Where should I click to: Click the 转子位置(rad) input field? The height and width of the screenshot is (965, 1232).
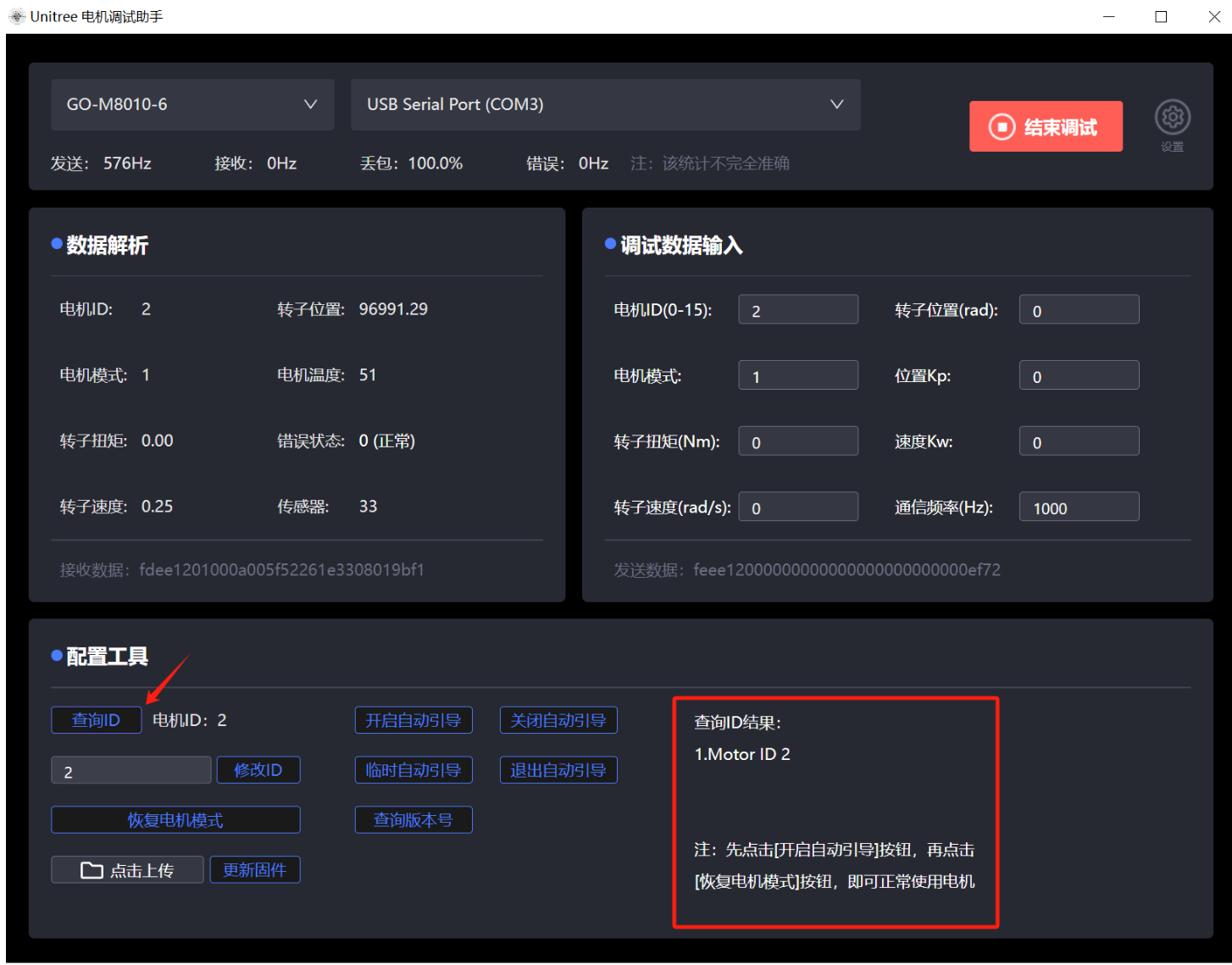1078,310
